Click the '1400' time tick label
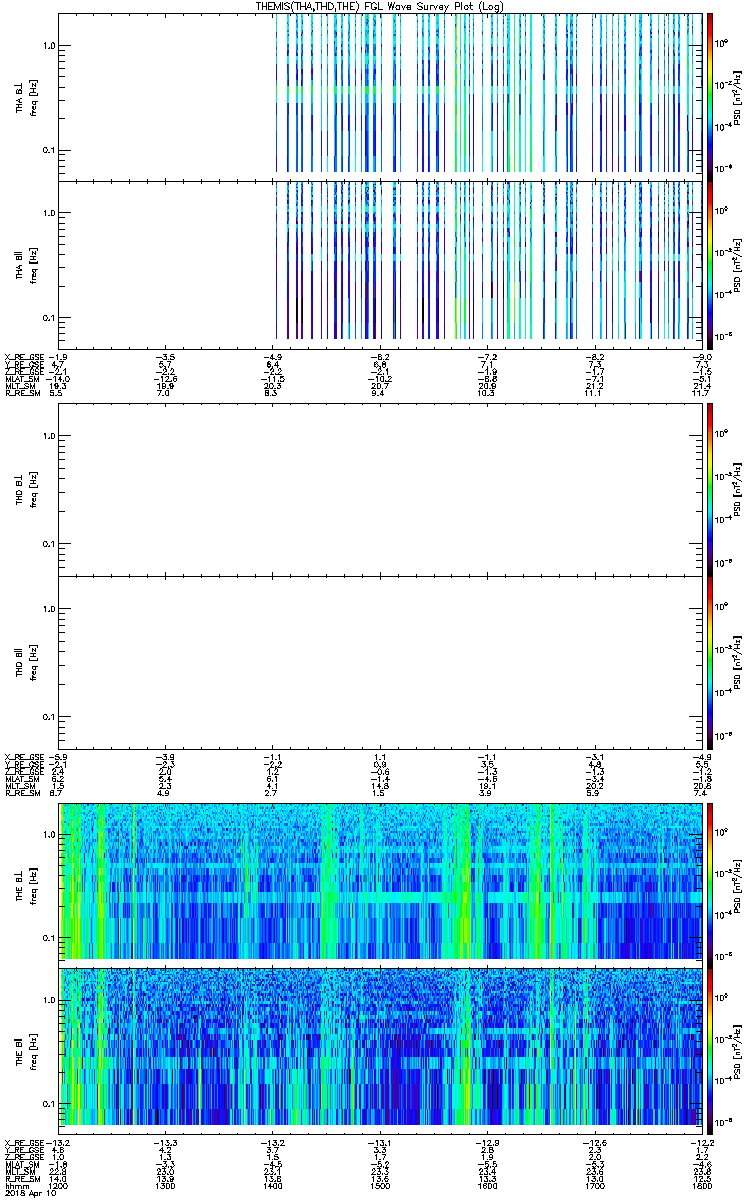This screenshot has width=750, height=1200. [x=273, y=1187]
